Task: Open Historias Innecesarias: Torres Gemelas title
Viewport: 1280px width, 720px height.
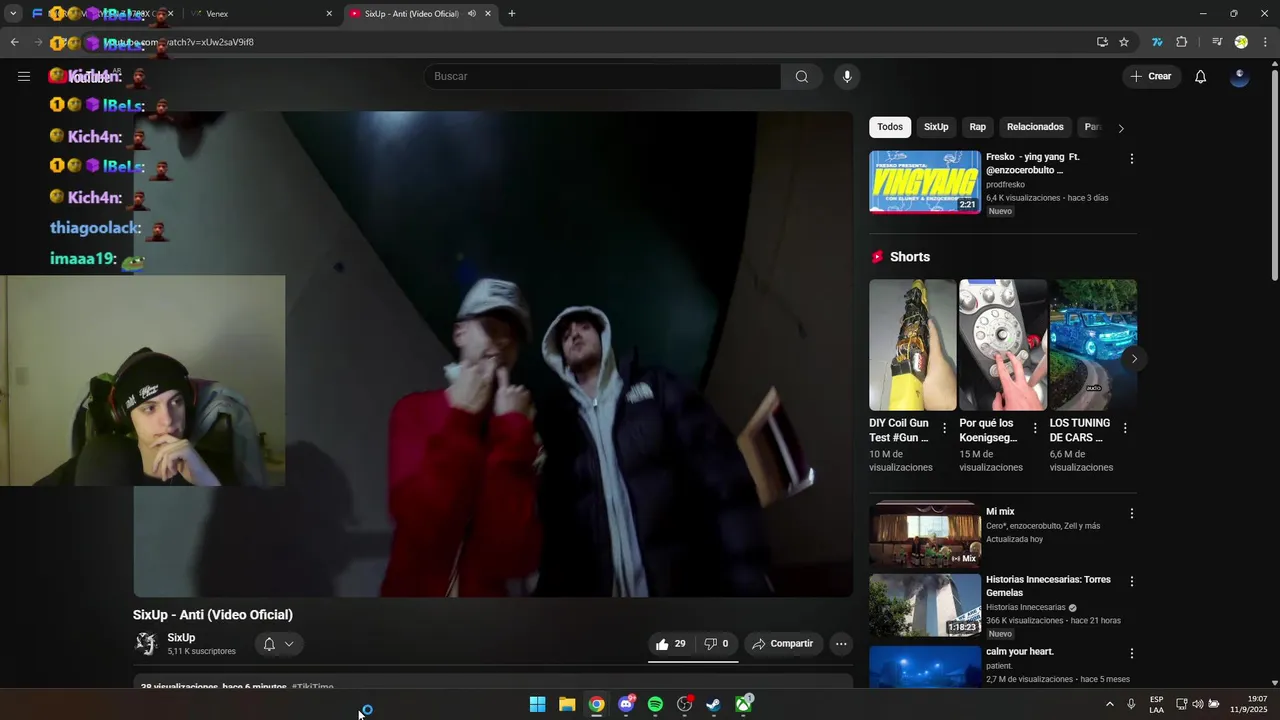Action: coord(1048,586)
